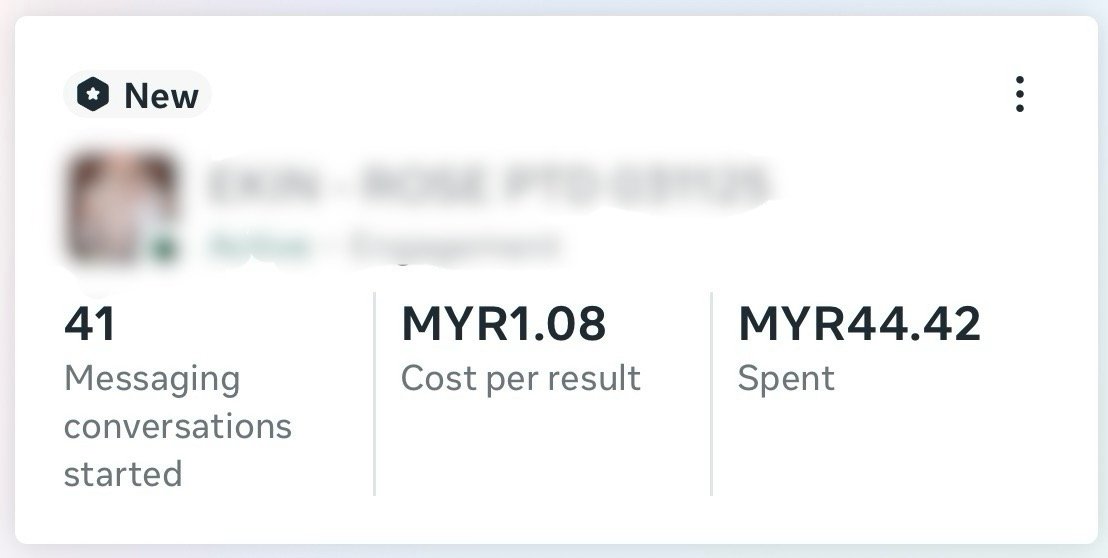Click the "conversations" word in results label
This screenshot has height=558, width=1108.
click(x=178, y=427)
